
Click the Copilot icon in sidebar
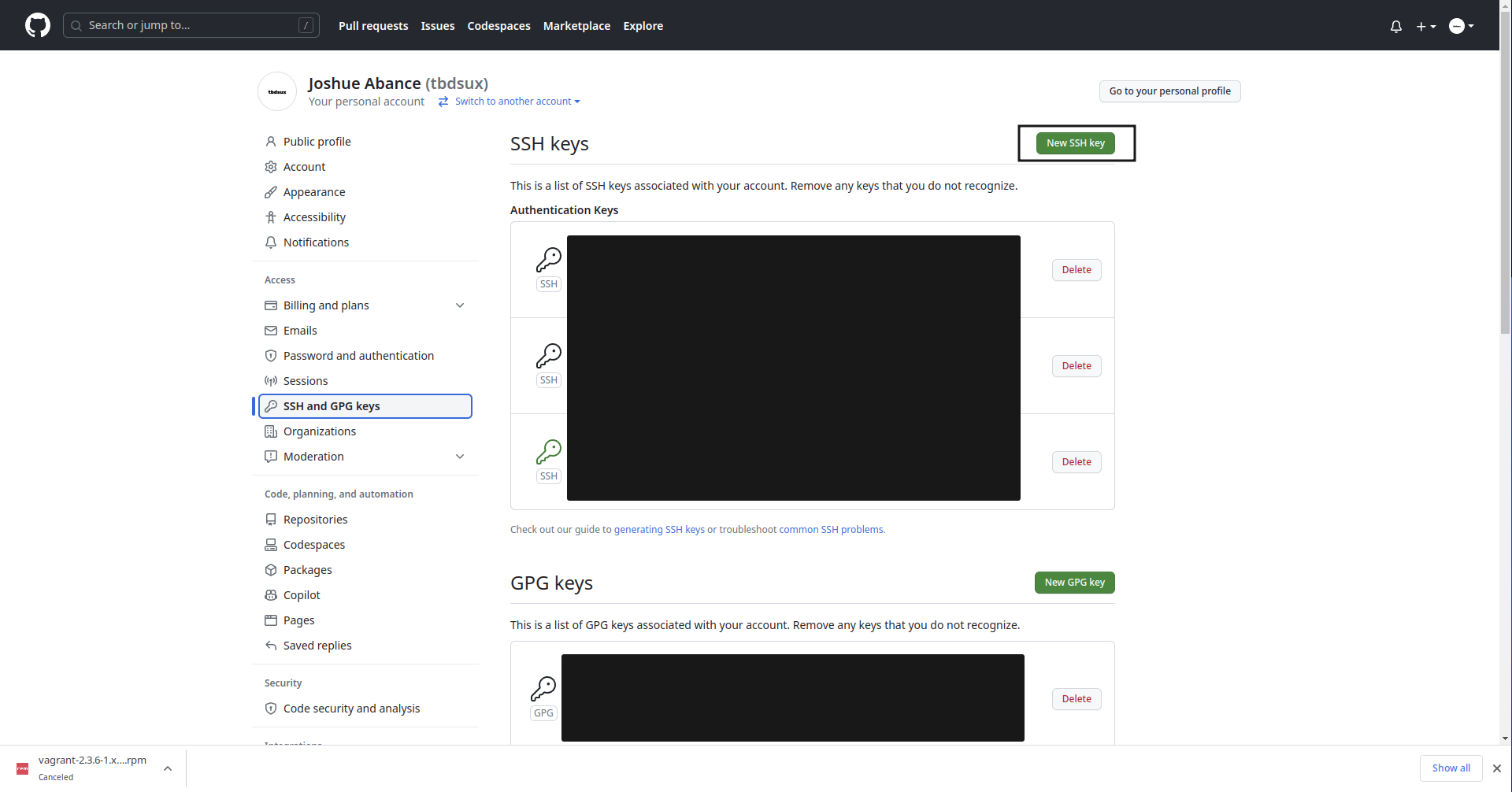point(271,595)
